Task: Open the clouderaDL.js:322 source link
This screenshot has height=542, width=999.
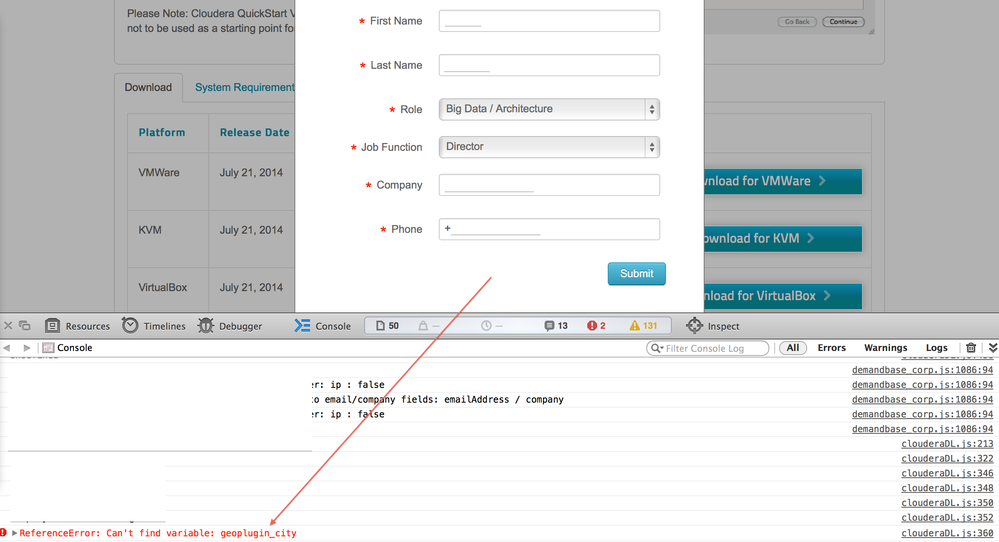Action: click(x=947, y=459)
